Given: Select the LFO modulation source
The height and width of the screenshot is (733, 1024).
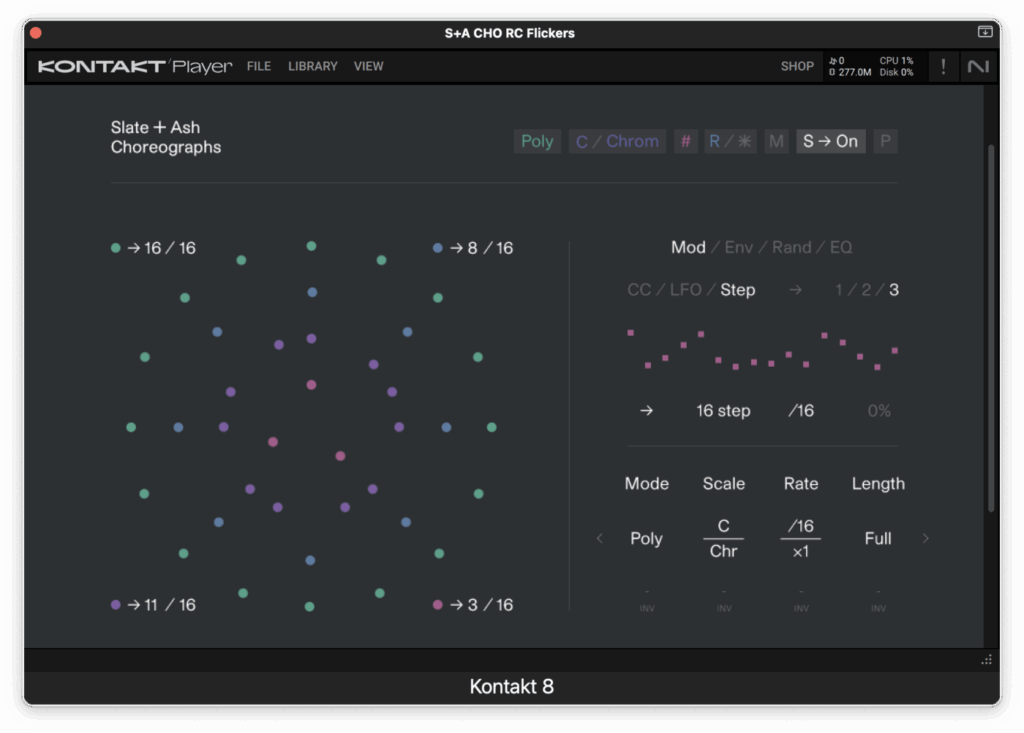Looking at the screenshot, I should point(685,290).
